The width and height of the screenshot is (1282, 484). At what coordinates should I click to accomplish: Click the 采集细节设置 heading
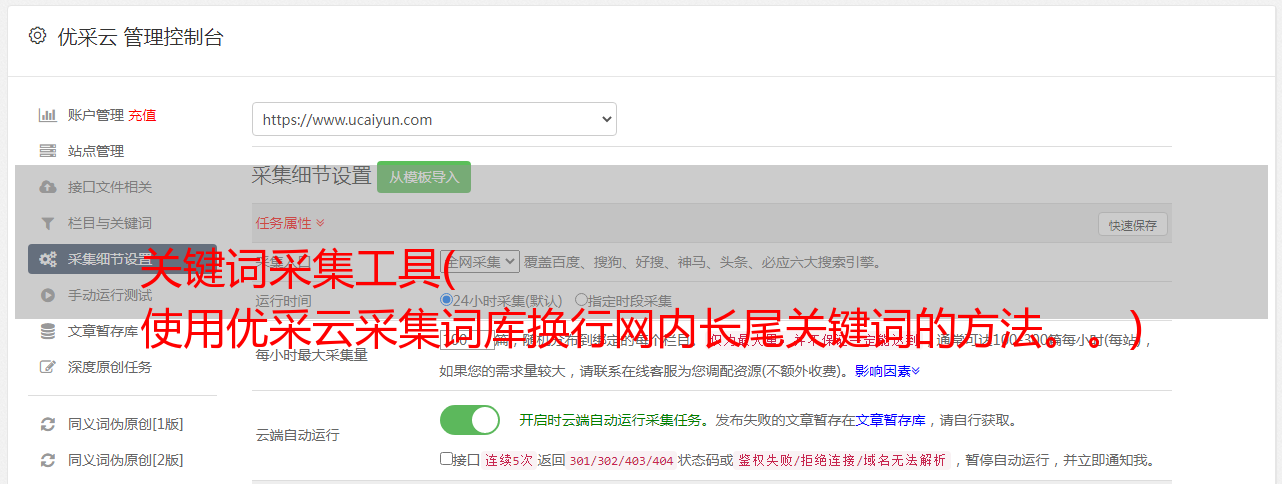click(311, 176)
